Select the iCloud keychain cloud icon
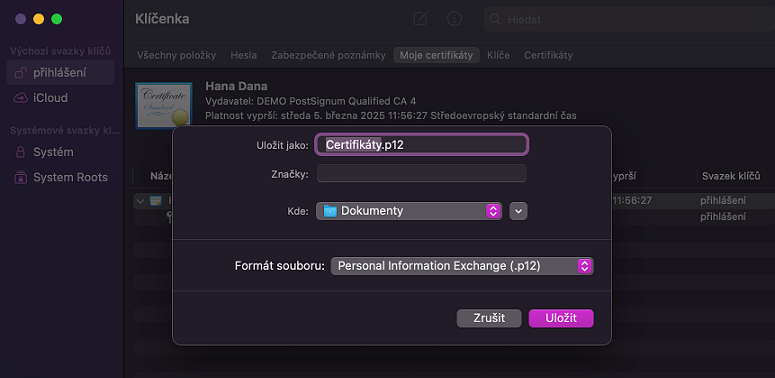Viewport: 775px width, 378px height. [20, 98]
